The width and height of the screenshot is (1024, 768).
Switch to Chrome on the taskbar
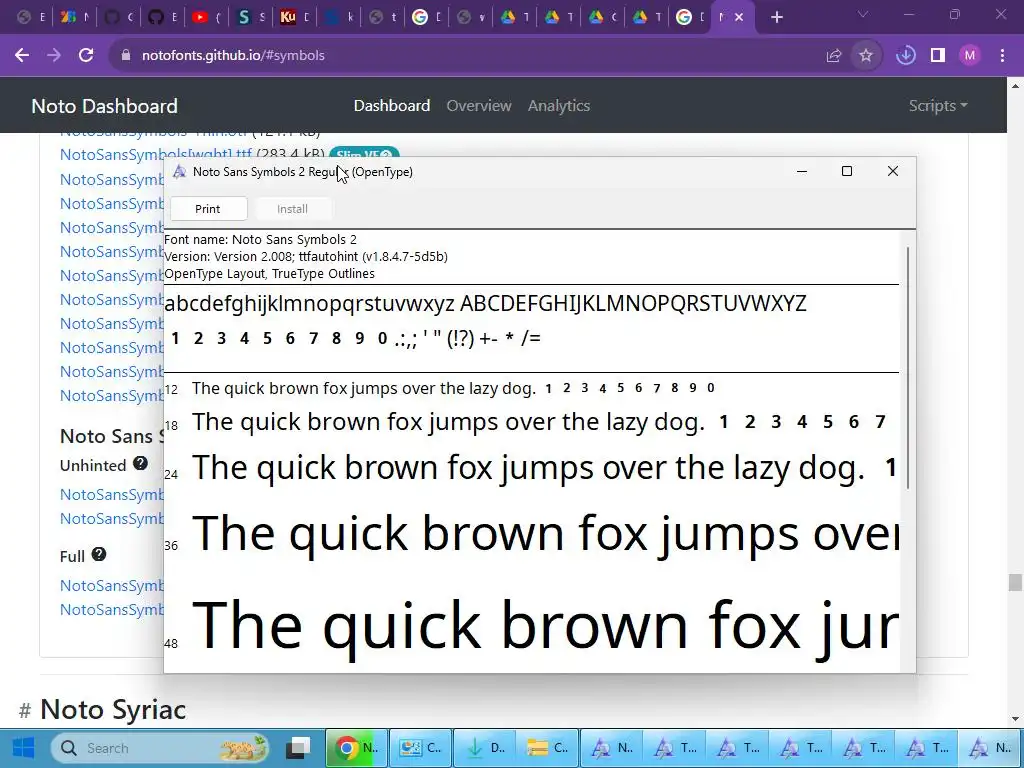357,748
